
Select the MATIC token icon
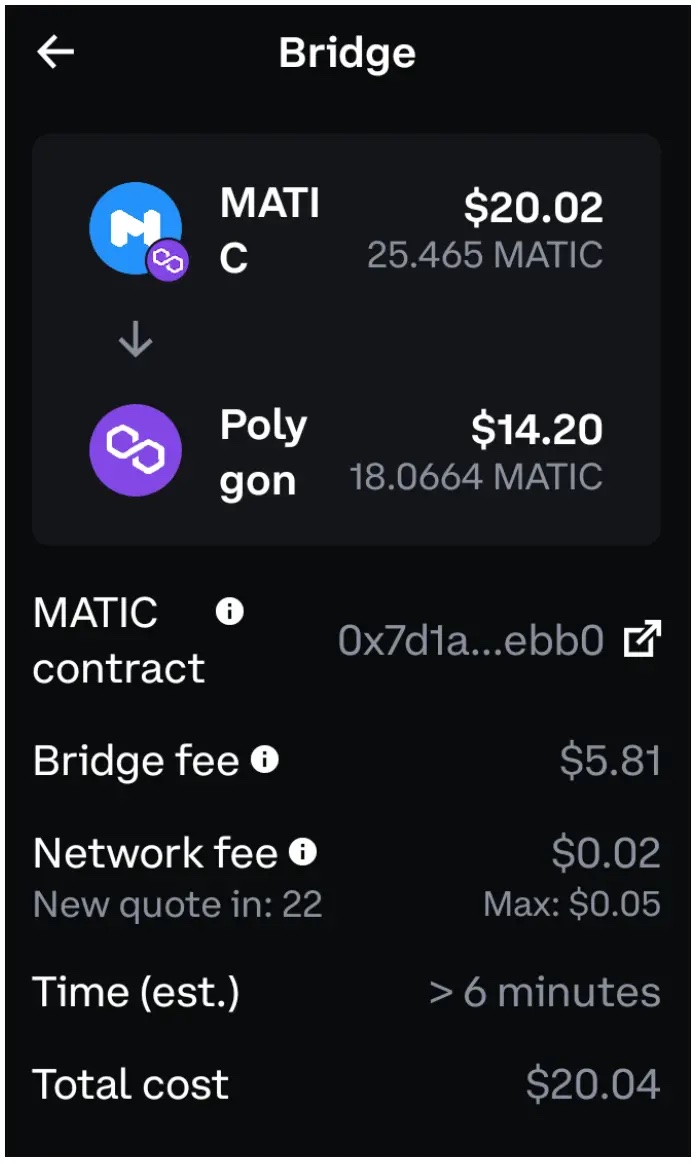135,227
